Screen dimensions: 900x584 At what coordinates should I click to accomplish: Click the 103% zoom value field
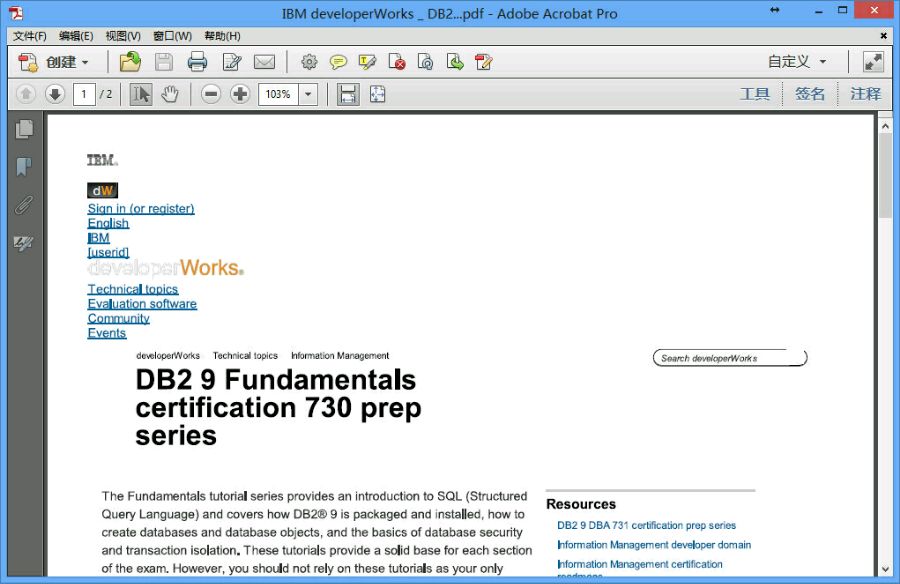[278, 94]
